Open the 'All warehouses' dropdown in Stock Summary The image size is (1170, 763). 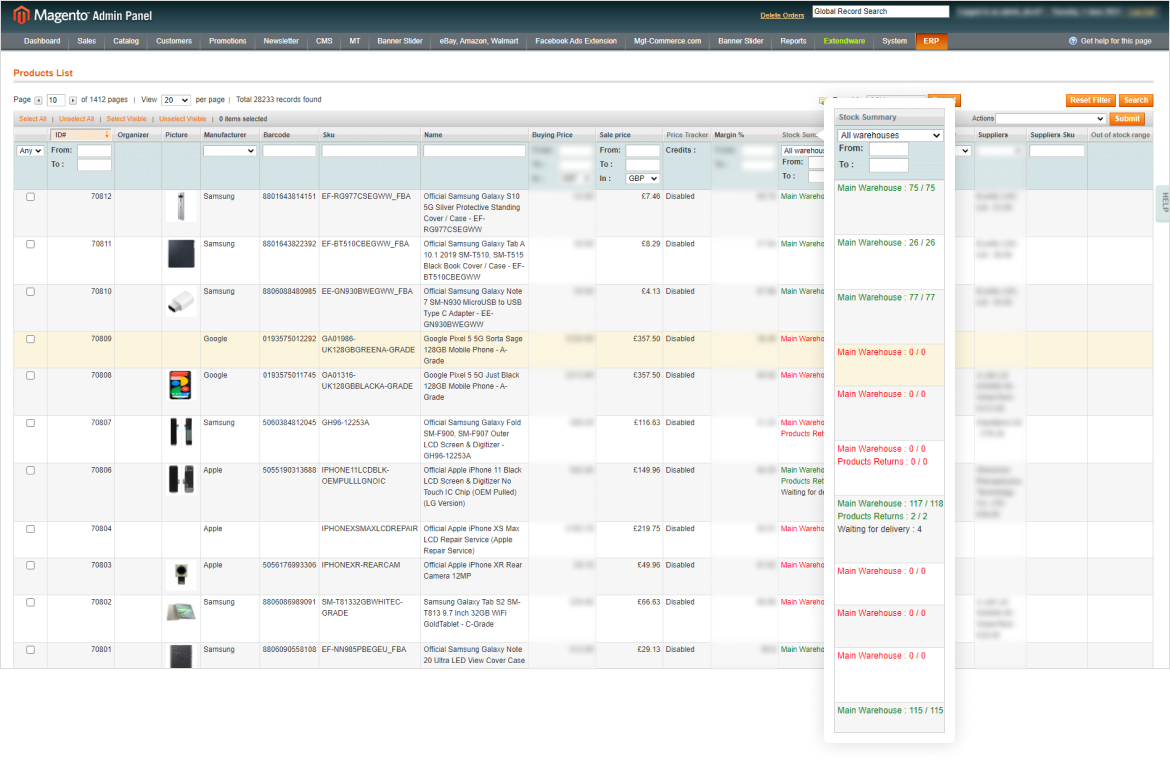890,135
